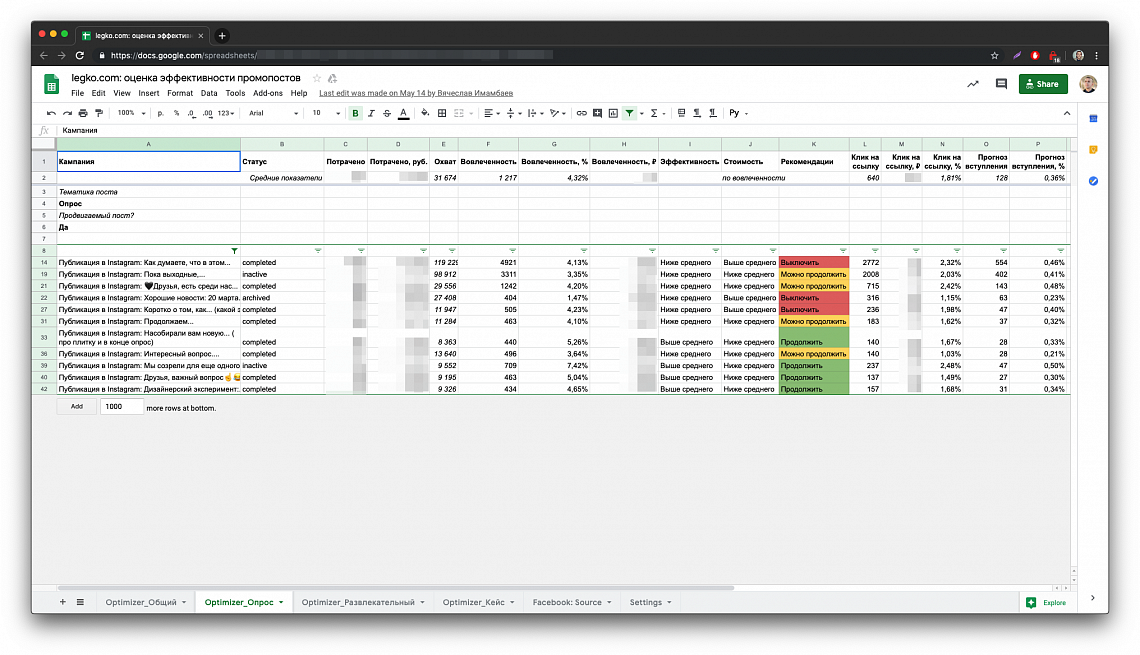This screenshot has height=655, width=1140.
Task: Click the rows count input field
Action: [x=121, y=407]
